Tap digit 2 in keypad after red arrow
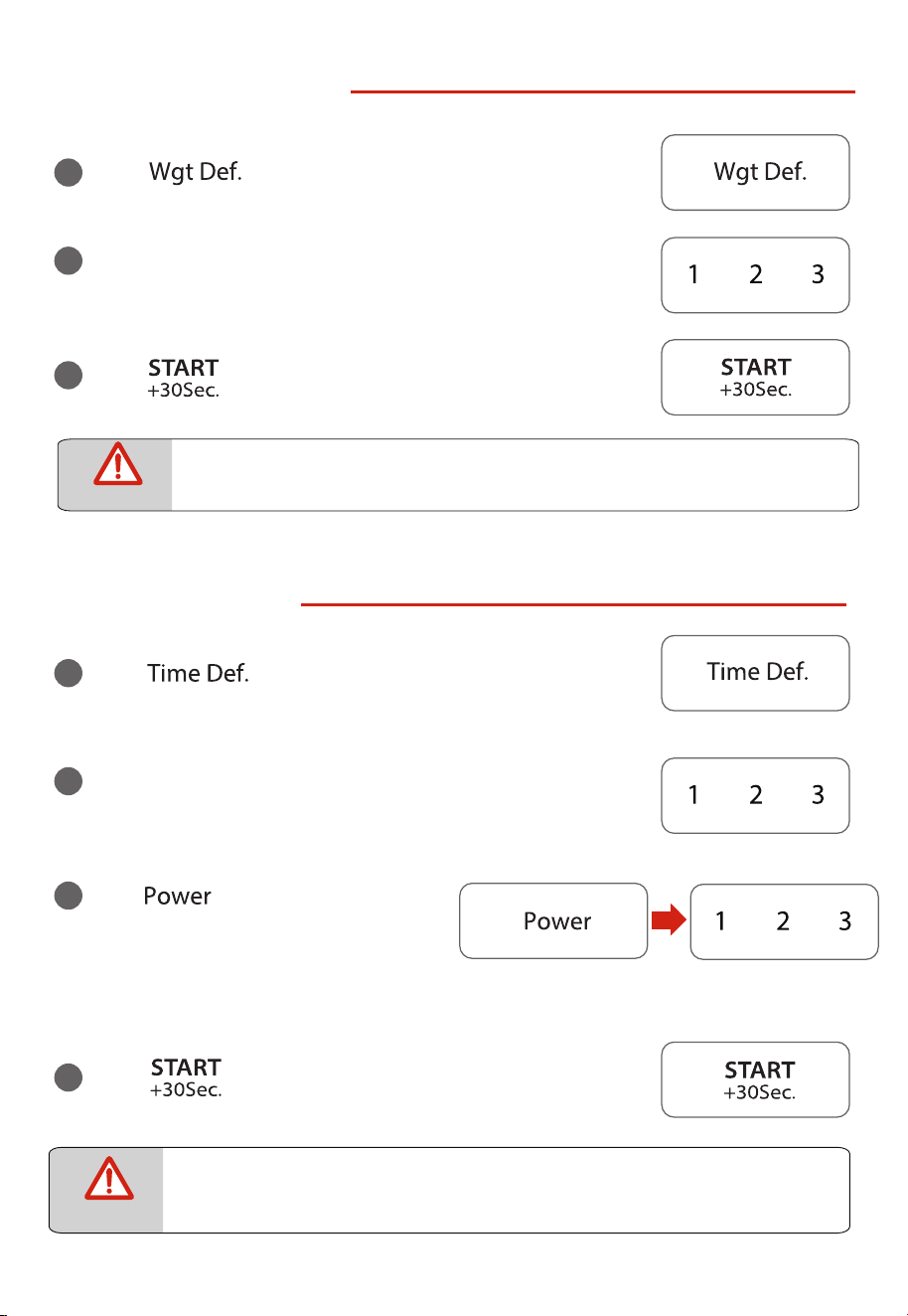908x1316 pixels. pos(783,921)
